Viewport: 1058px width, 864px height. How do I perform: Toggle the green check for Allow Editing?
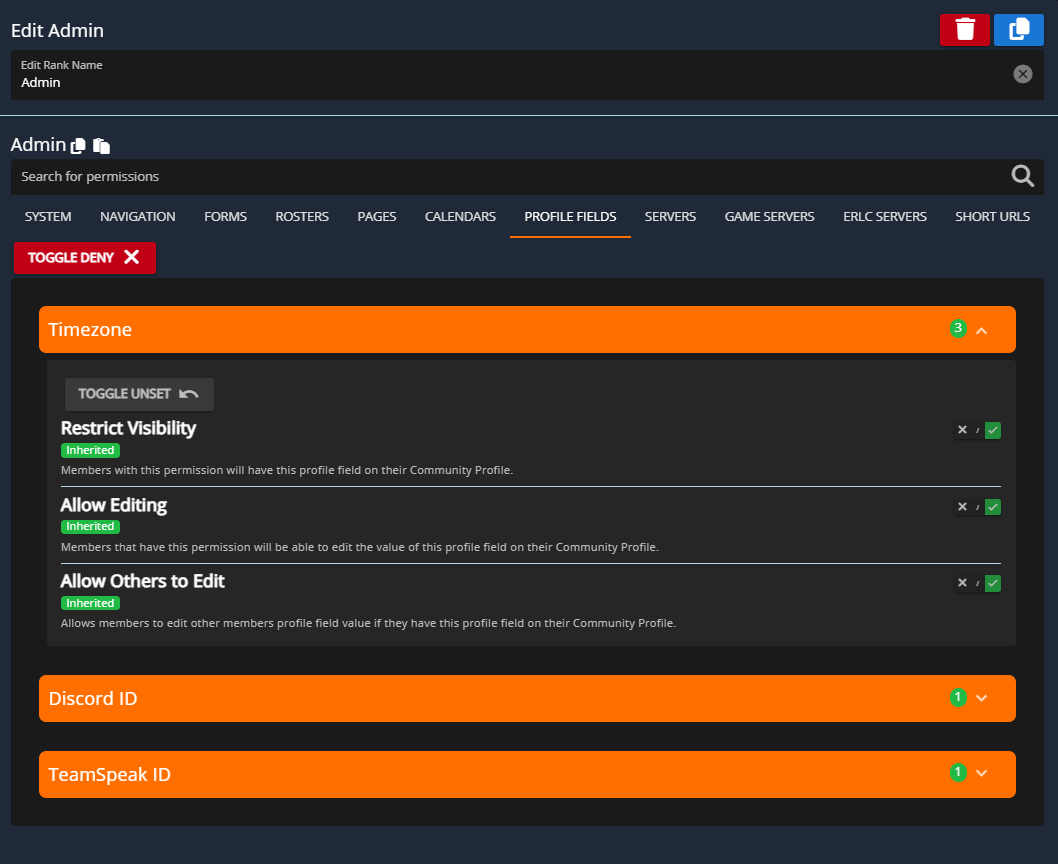point(992,507)
